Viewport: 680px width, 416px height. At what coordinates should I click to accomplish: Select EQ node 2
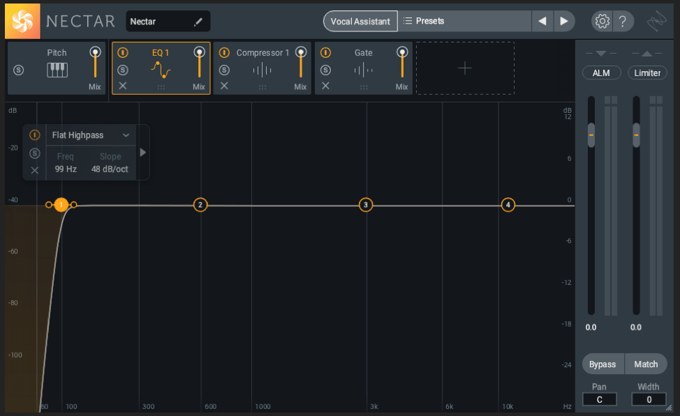(200, 205)
